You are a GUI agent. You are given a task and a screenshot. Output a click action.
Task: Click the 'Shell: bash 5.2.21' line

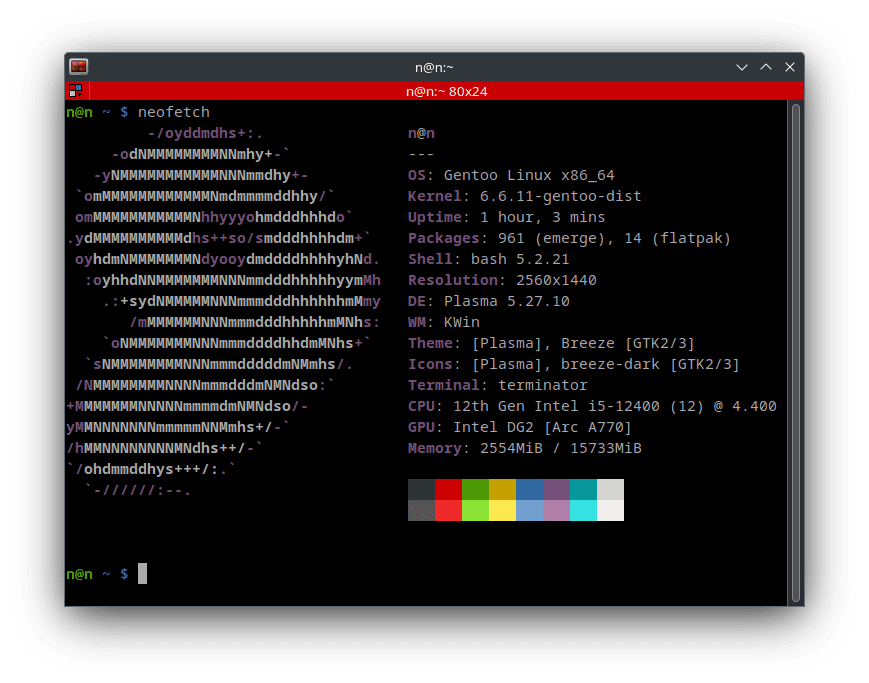pyautogui.click(x=488, y=259)
